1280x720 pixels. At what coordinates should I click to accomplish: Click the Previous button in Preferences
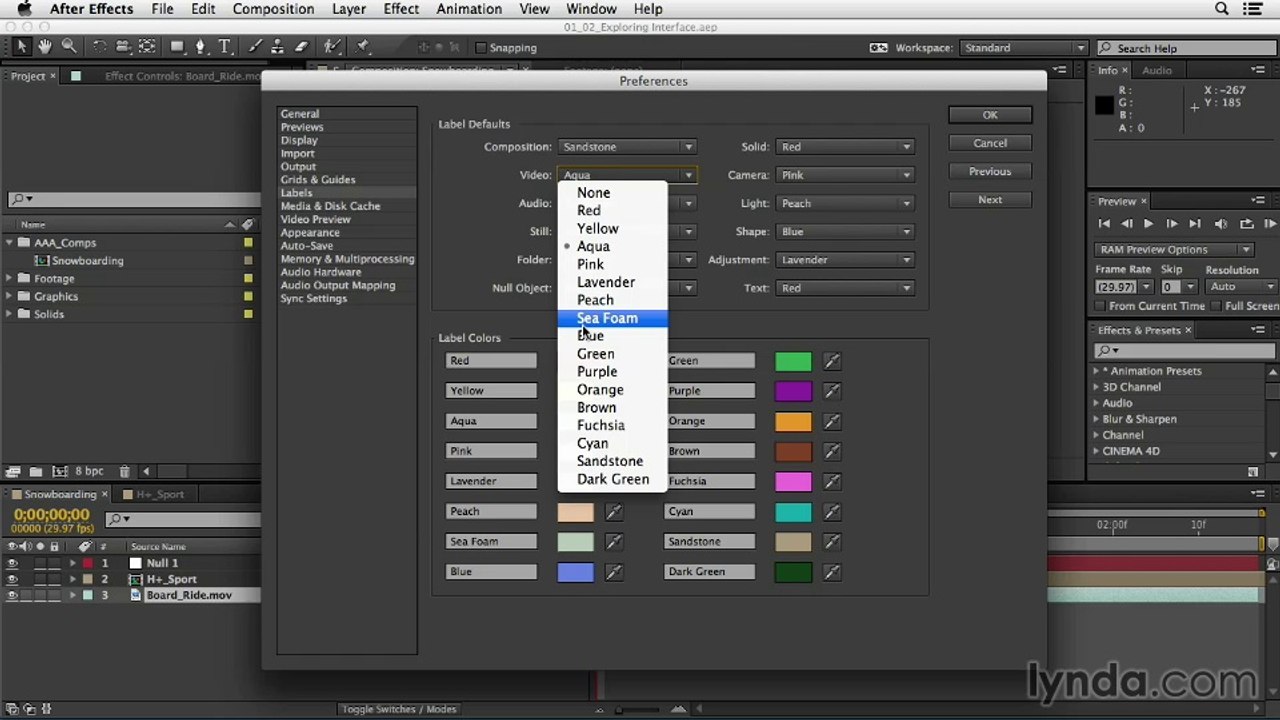click(x=990, y=171)
